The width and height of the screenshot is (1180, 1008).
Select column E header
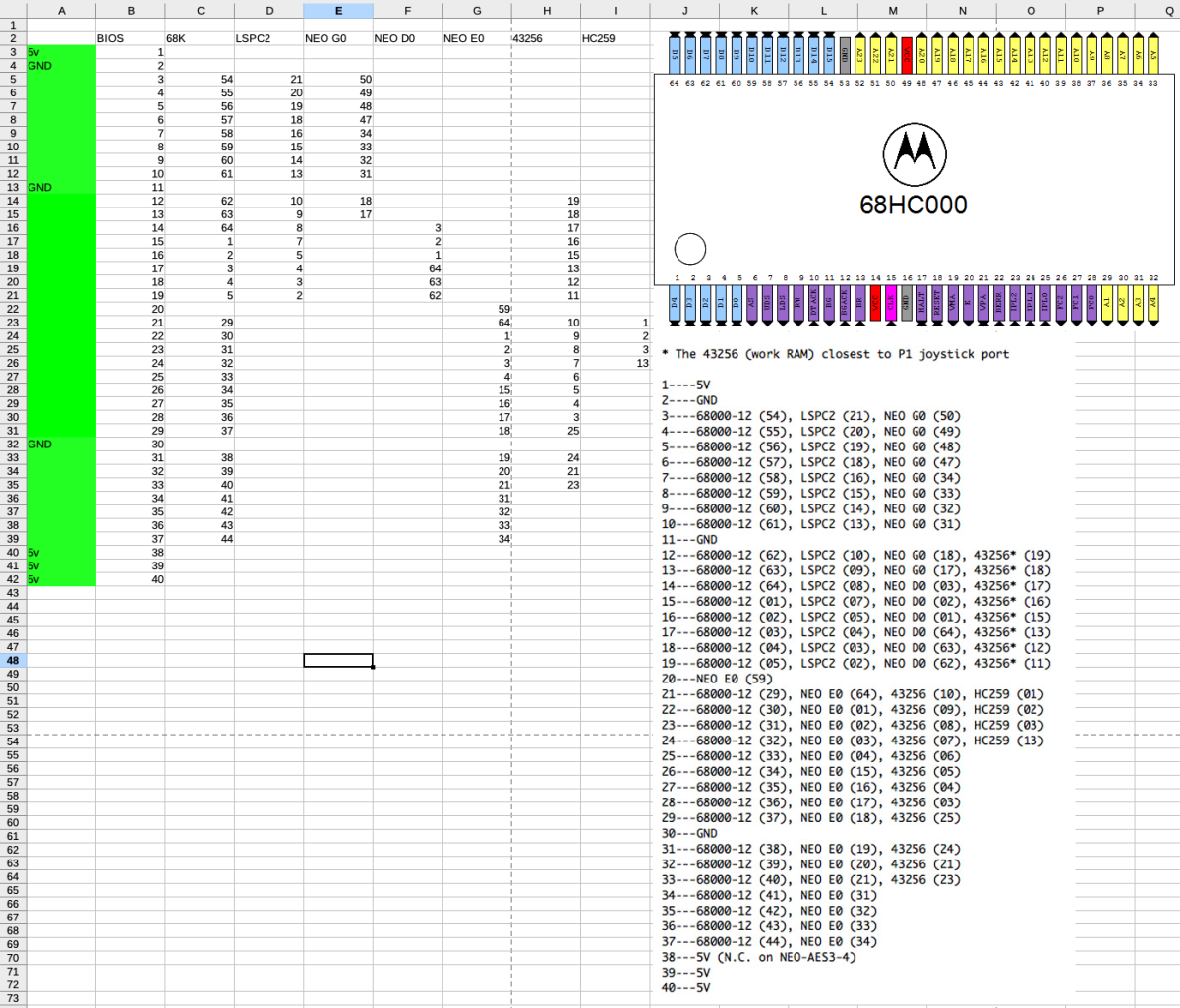[x=338, y=11]
